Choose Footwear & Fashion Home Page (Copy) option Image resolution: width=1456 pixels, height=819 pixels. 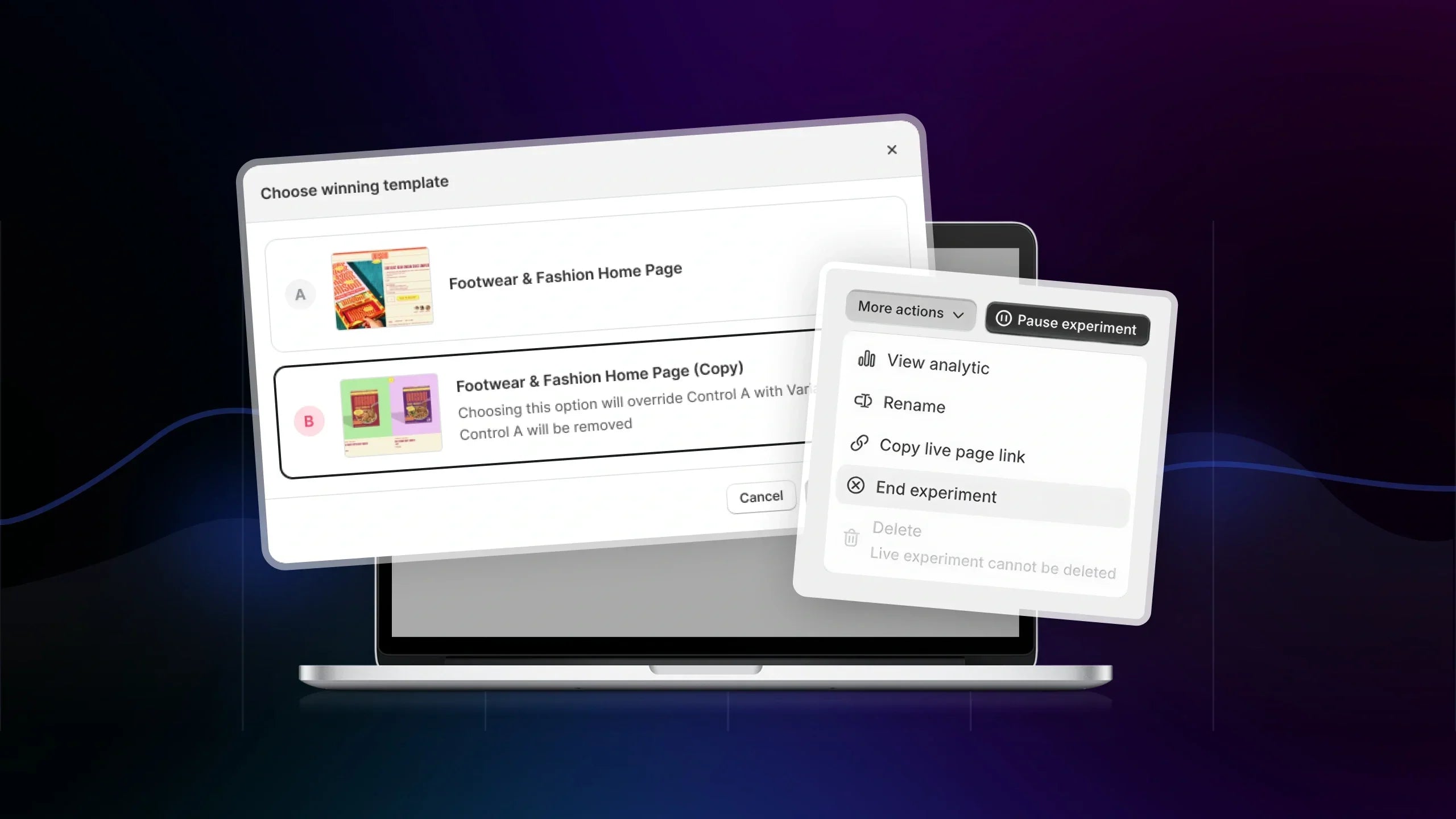pos(547,405)
